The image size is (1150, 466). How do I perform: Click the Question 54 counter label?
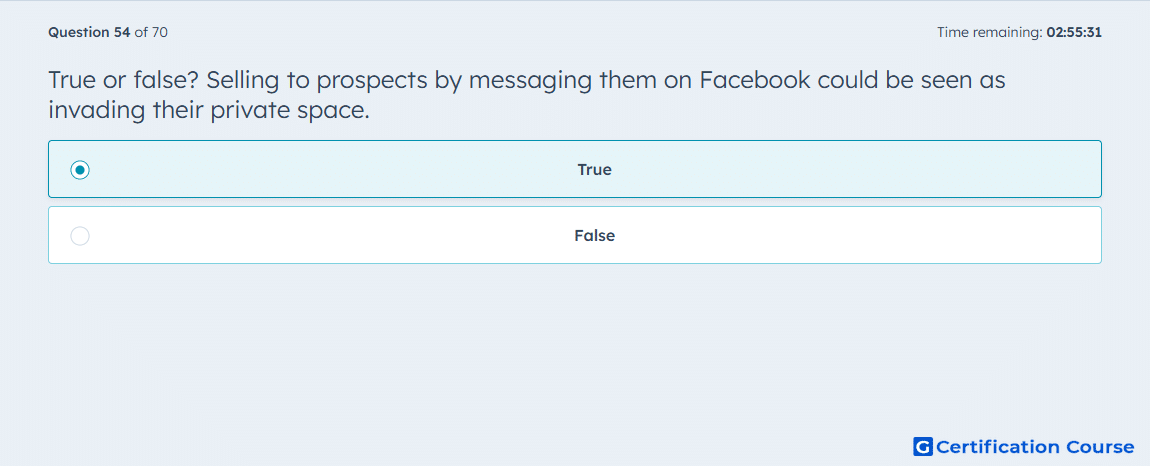tap(89, 32)
